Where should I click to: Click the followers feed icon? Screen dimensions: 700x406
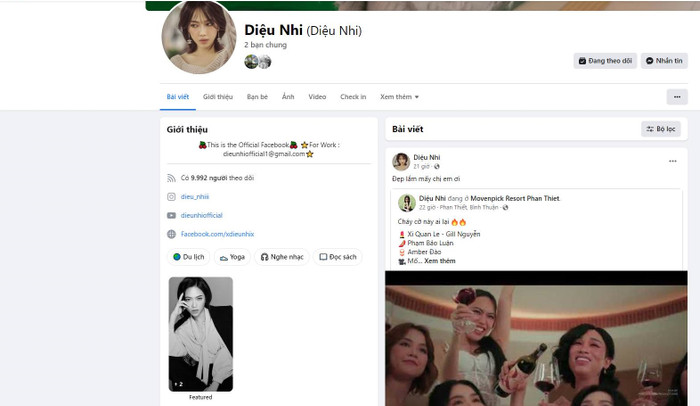click(171, 178)
